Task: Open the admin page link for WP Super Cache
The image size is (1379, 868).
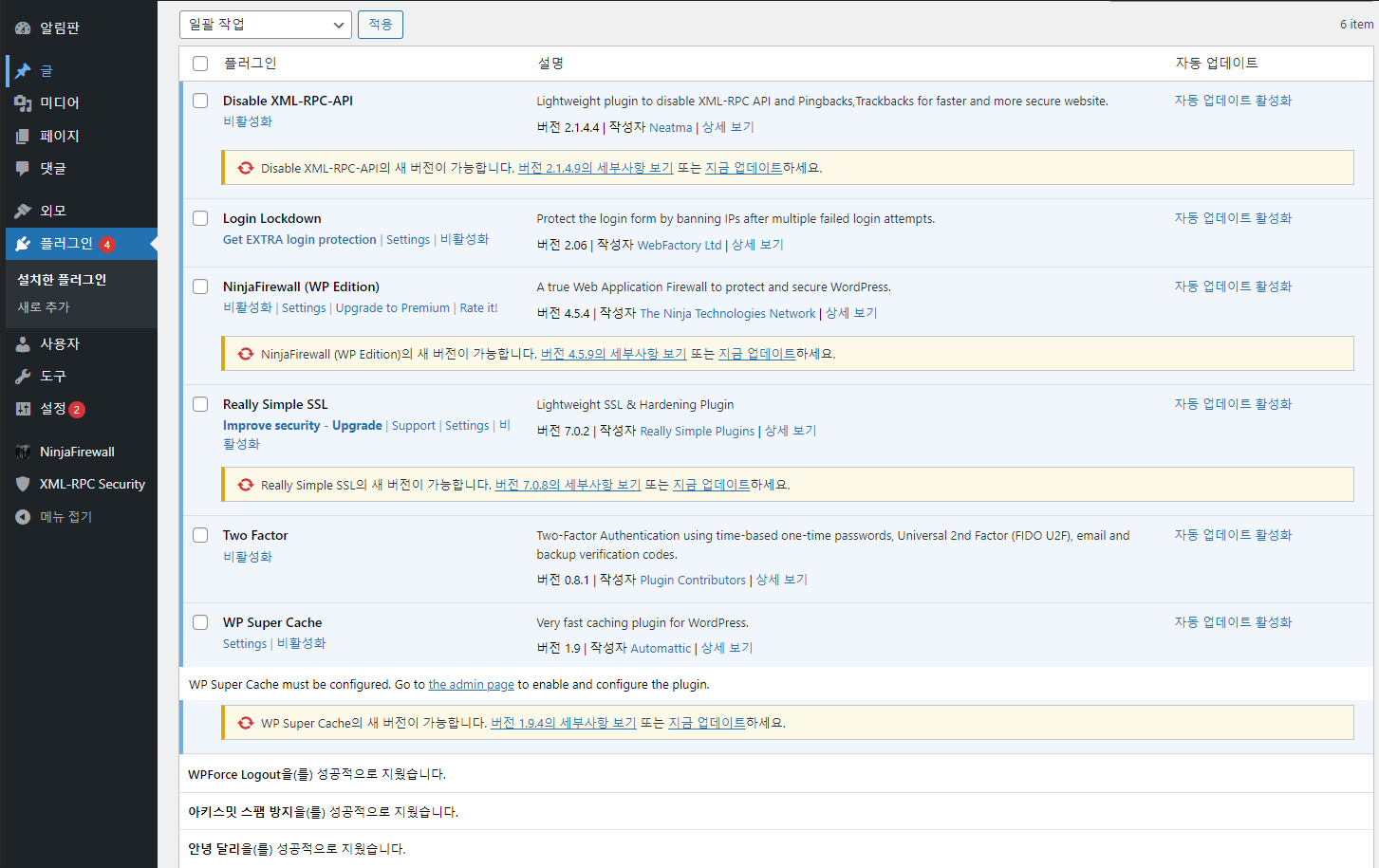Action: [472, 685]
